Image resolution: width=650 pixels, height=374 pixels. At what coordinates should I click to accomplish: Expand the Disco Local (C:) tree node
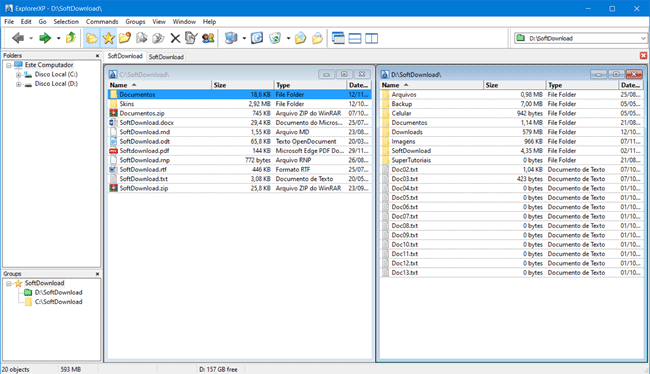click(18, 75)
